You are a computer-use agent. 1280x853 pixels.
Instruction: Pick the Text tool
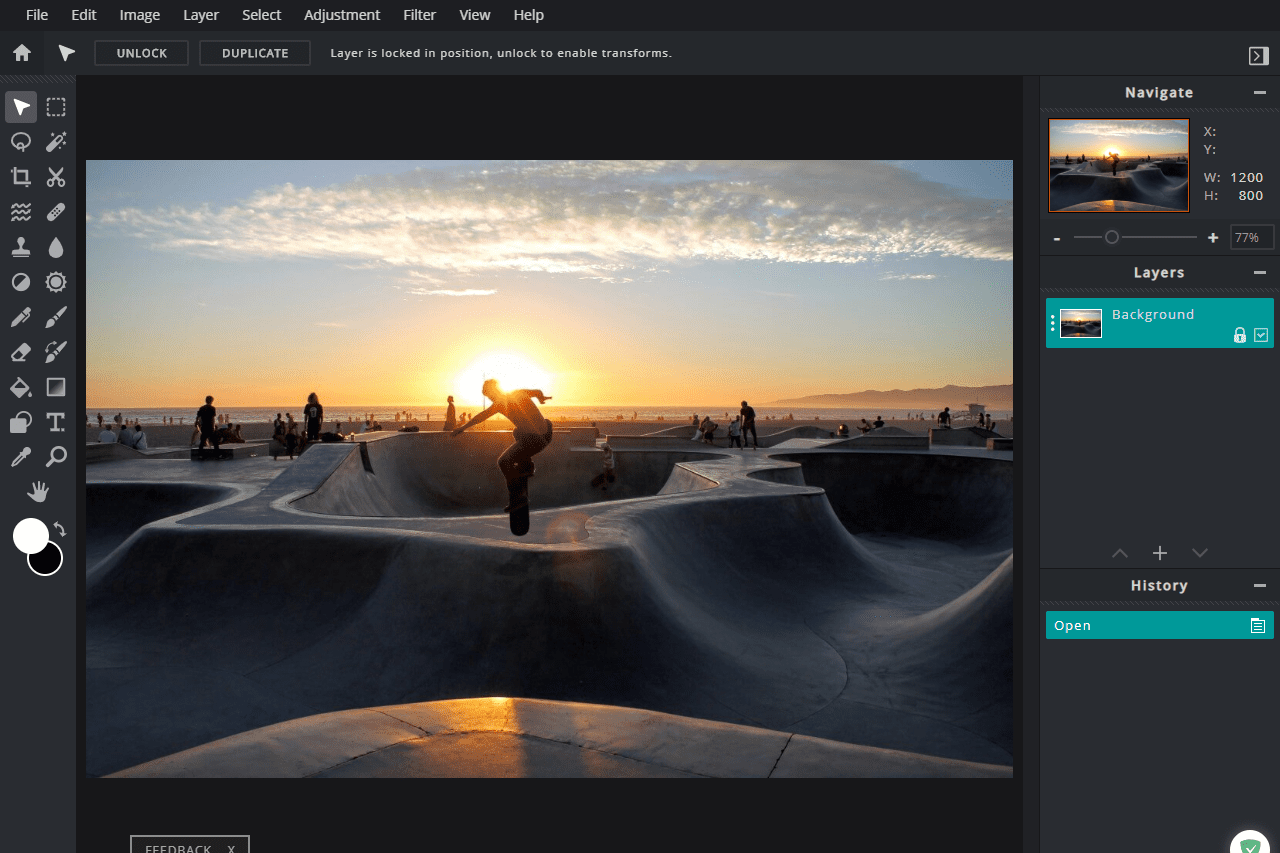pyautogui.click(x=56, y=422)
